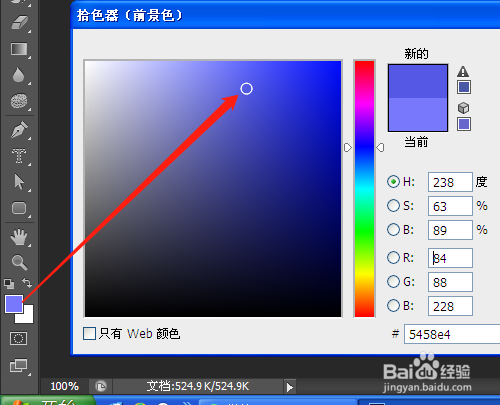
Task: Select the Rounded Rectangle shape tool
Action: (x=19, y=208)
